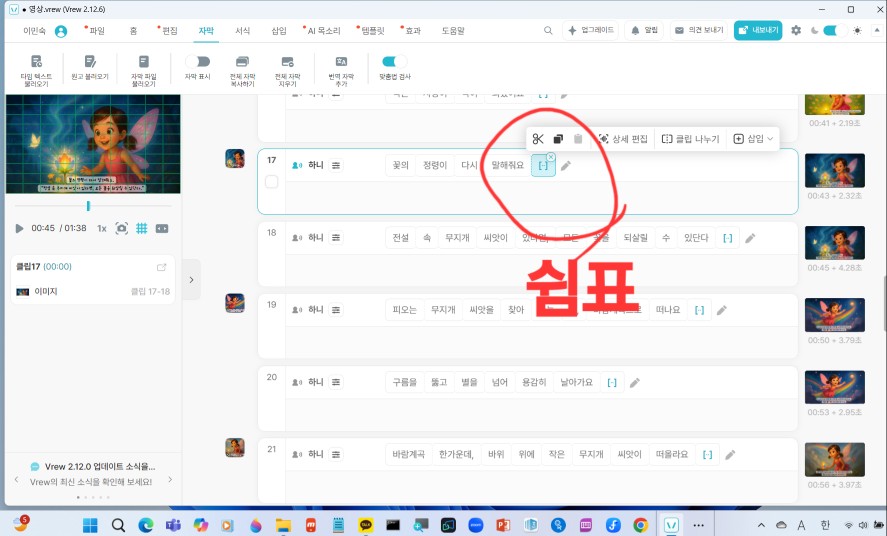The width and height of the screenshot is (887, 536).
Task: Open the 삽입 dropdown in popup toolbar
Action: pos(753,139)
